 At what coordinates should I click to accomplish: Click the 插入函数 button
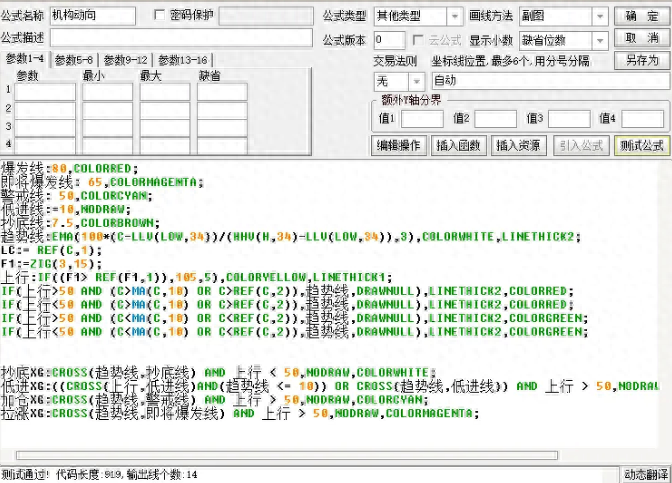[458, 146]
